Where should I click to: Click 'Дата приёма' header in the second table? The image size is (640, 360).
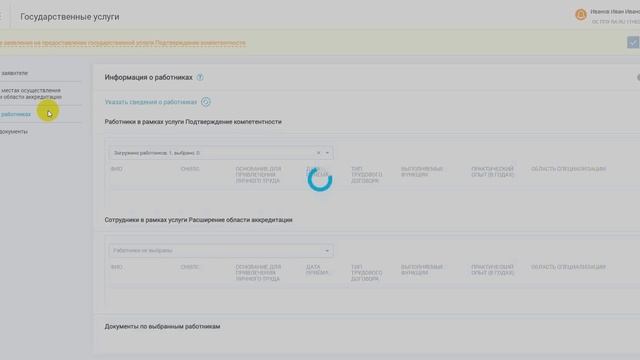click(317, 270)
